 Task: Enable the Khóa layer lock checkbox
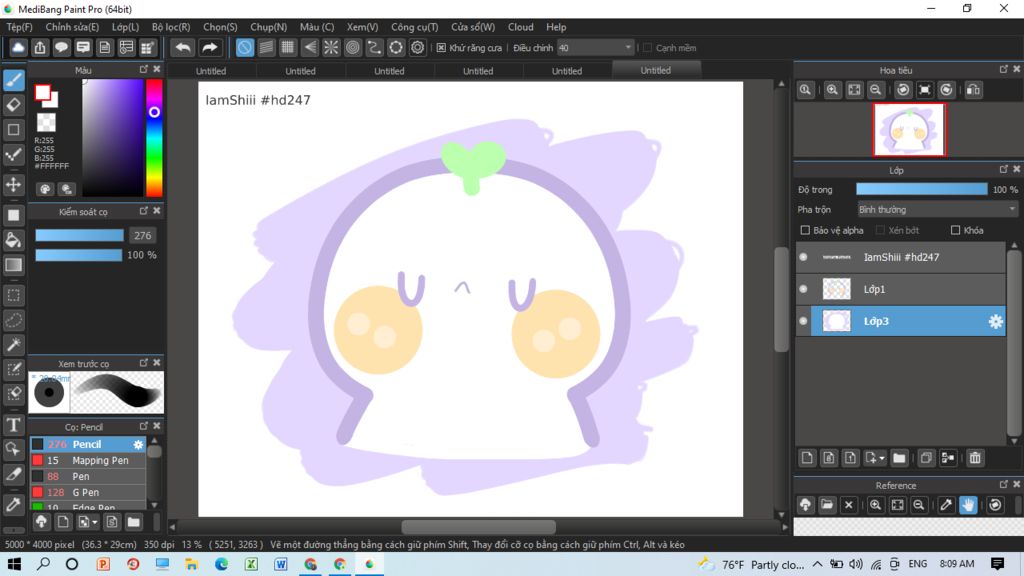(955, 231)
